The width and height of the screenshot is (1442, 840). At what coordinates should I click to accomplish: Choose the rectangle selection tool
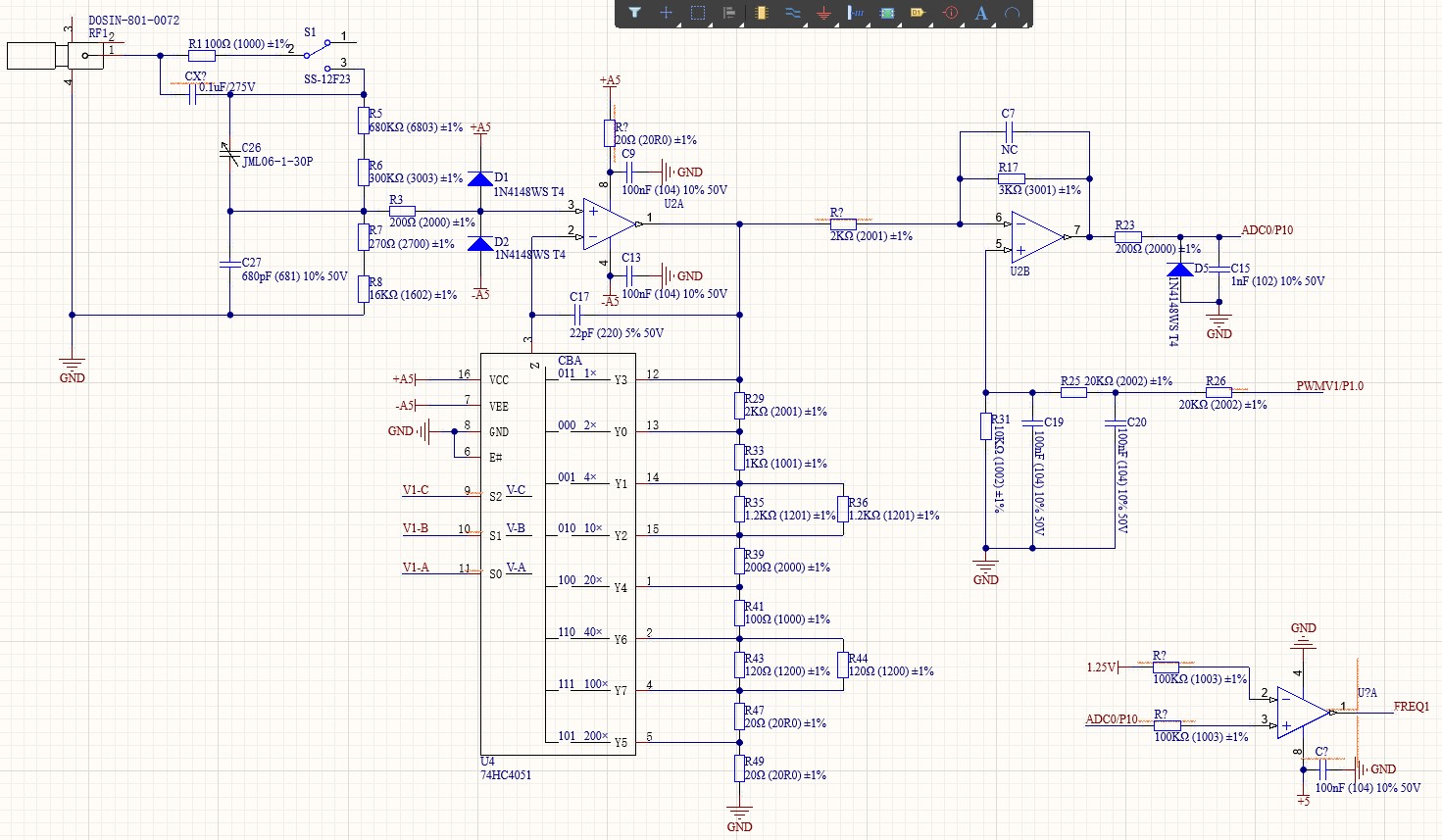point(698,13)
